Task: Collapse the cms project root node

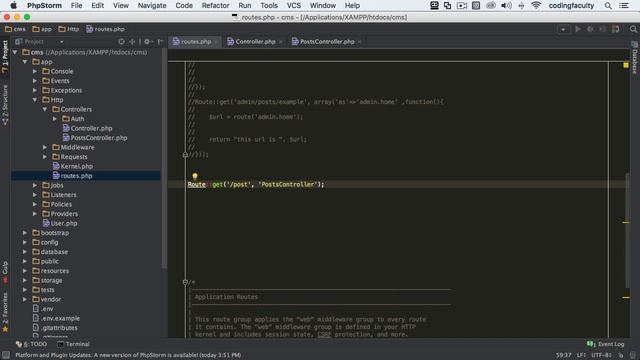Action: [x=15, y=52]
